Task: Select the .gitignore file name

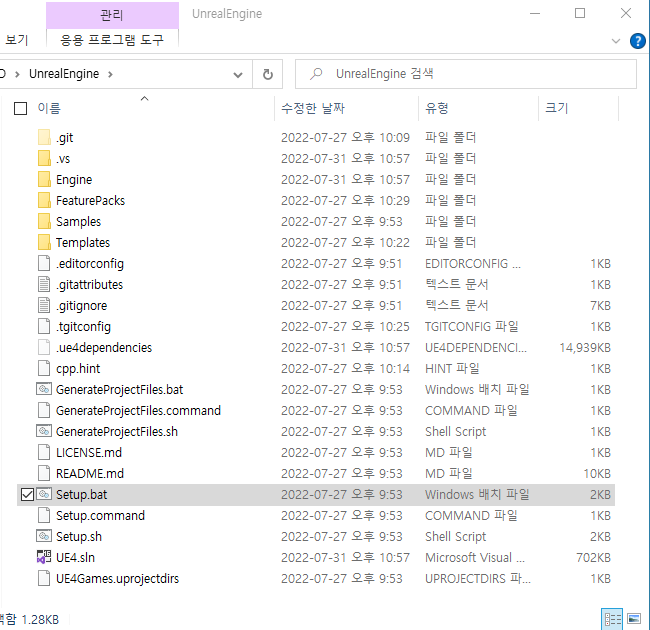Action: 82,305
